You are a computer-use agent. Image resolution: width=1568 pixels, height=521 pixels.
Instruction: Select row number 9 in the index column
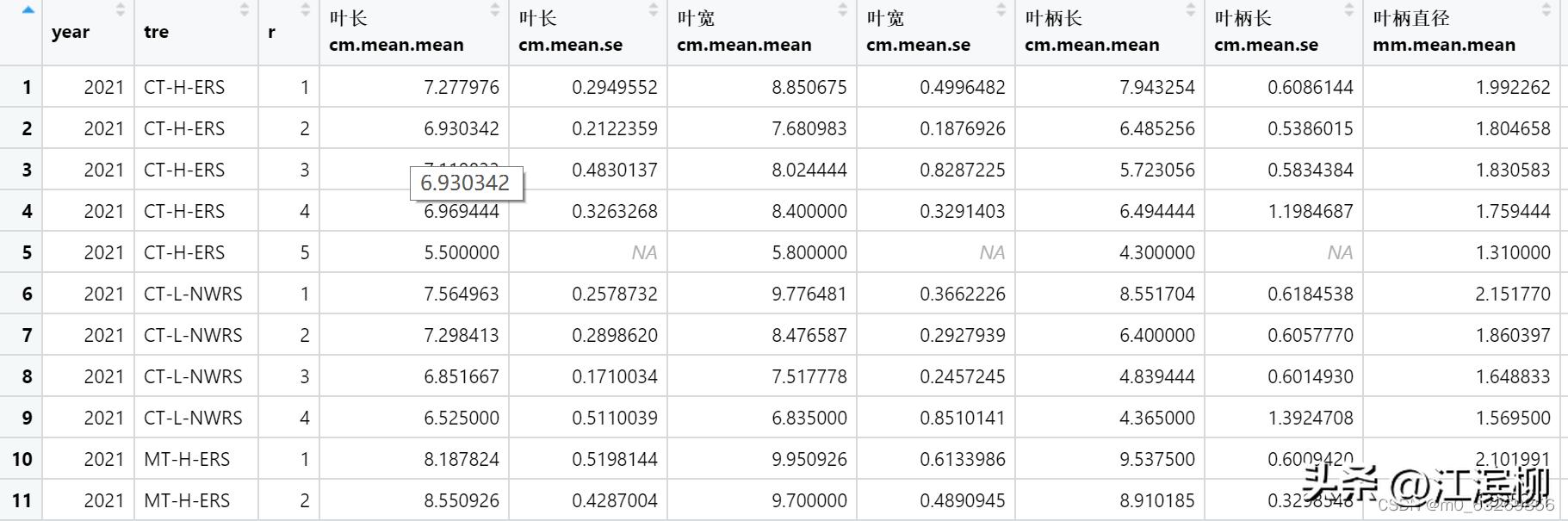[27, 418]
